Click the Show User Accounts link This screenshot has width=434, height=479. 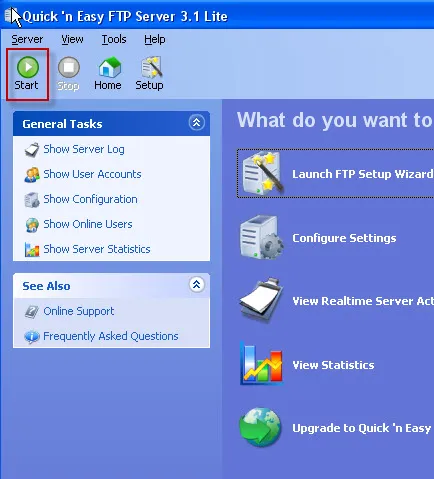coord(92,174)
